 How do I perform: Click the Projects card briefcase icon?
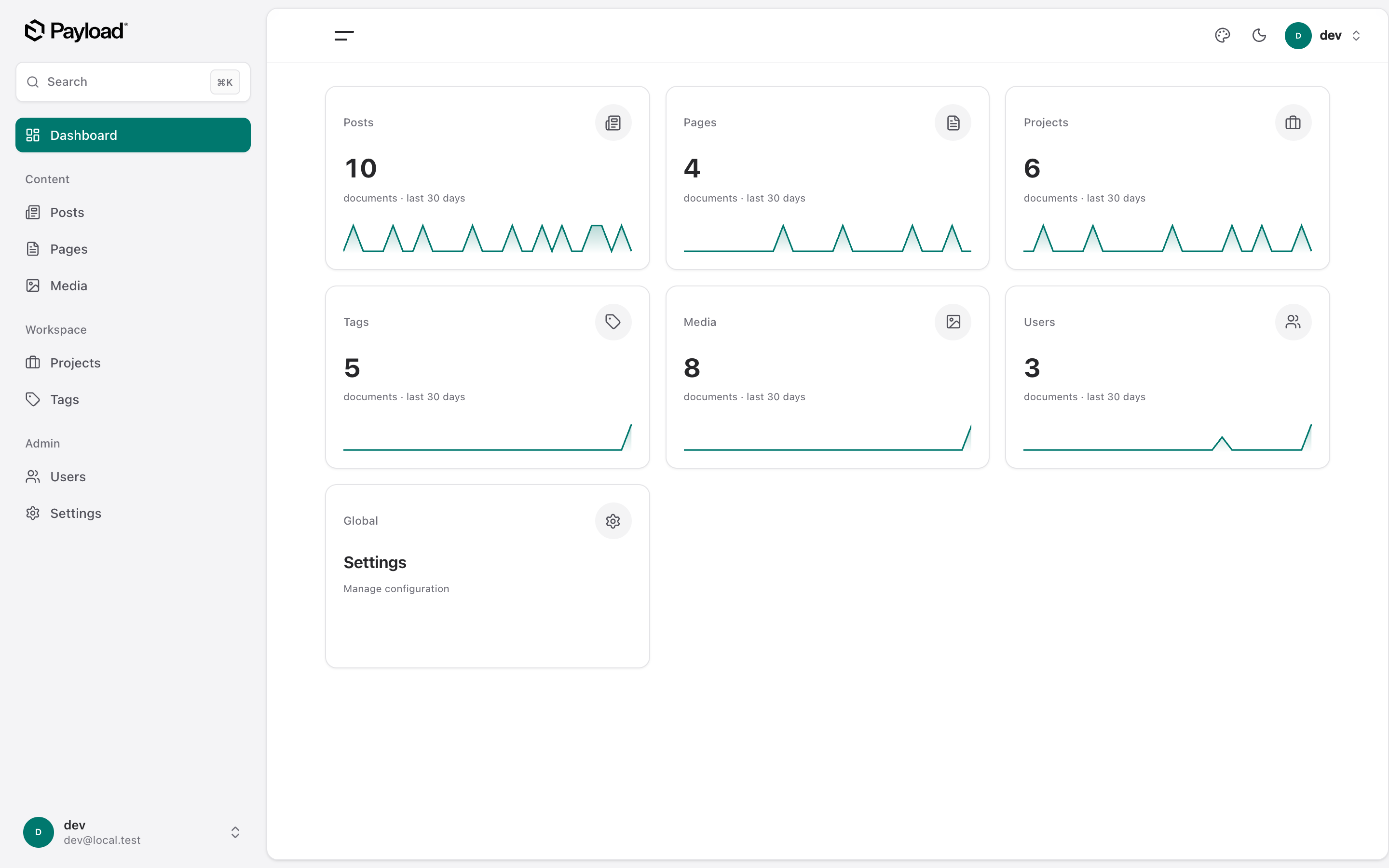pos(1293,122)
